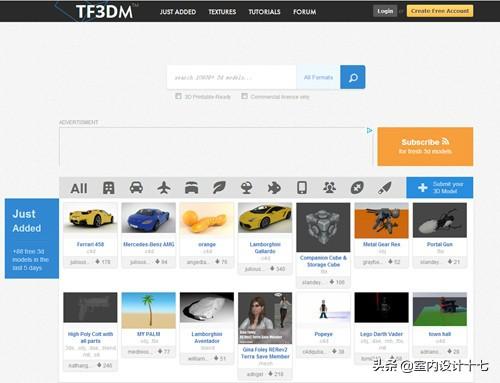Viewport: 500px width, 383px height.
Task: Open yellow Lamborghini Gallardo thumbnail
Action: click(265, 218)
